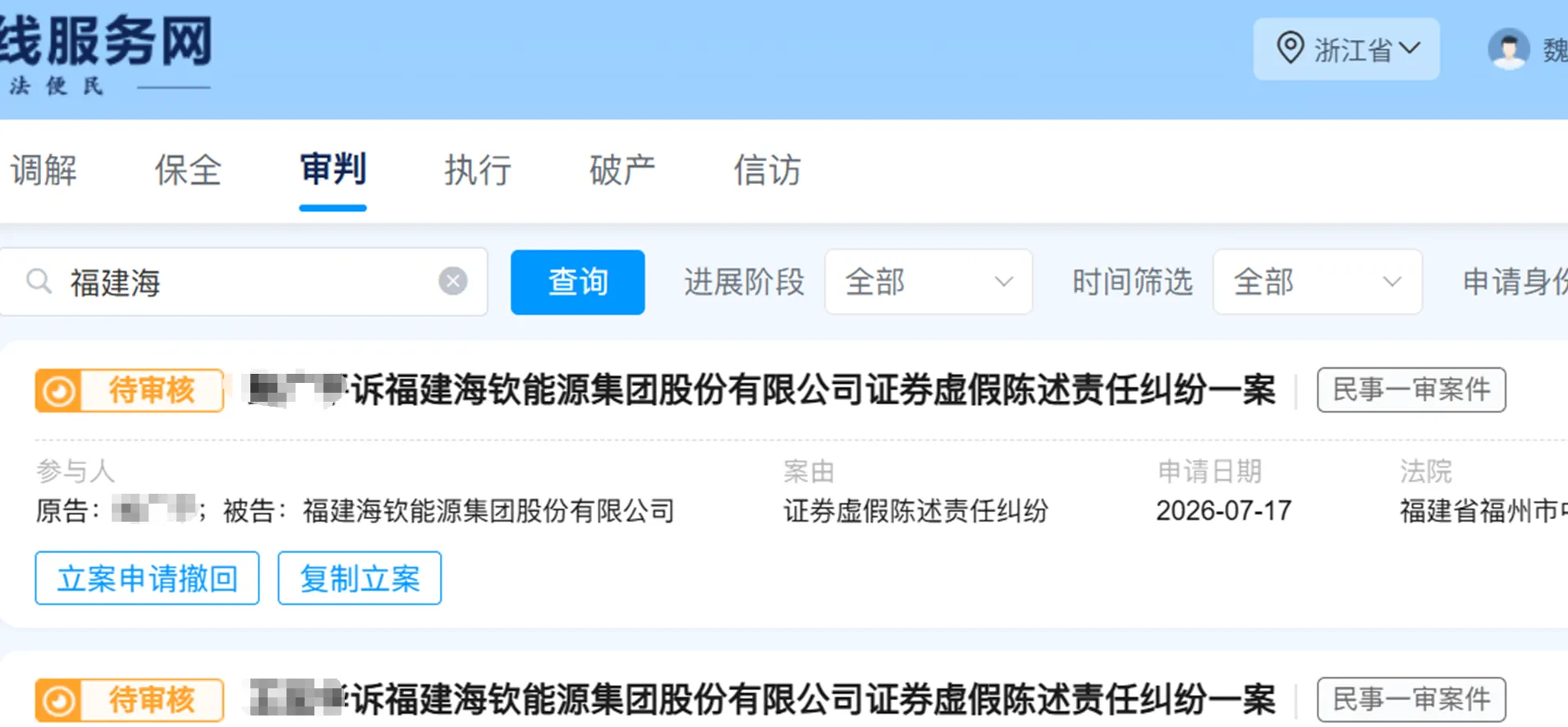Screen dimensions: 1568x727
Task: Click the 申请身份 filter label
Action: tap(1515, 282)
